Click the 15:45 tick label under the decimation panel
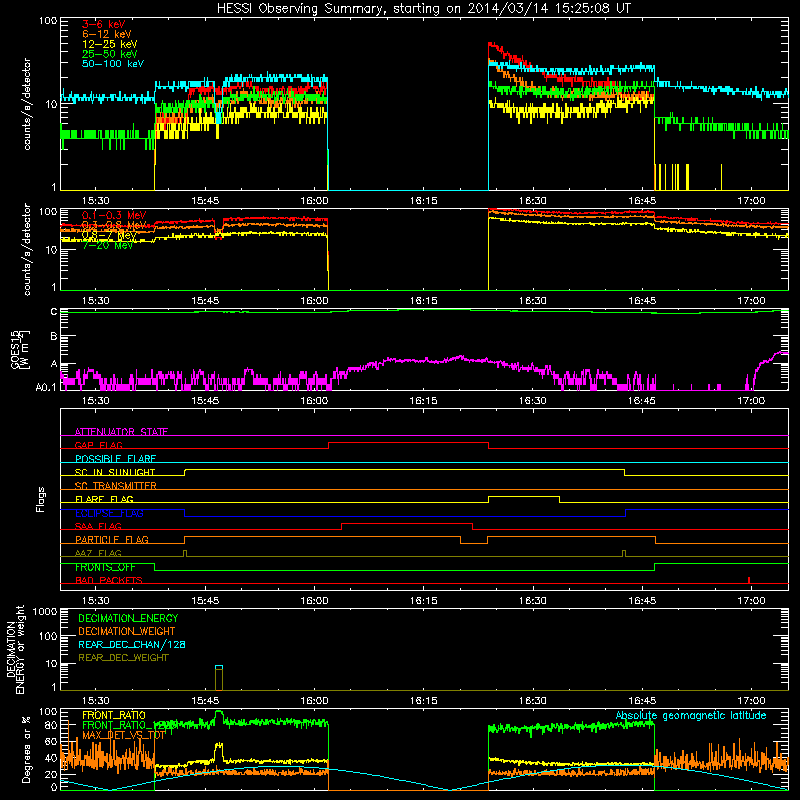Screen dimensions: 800x800 pyautogui.click(x=205, y=701)
